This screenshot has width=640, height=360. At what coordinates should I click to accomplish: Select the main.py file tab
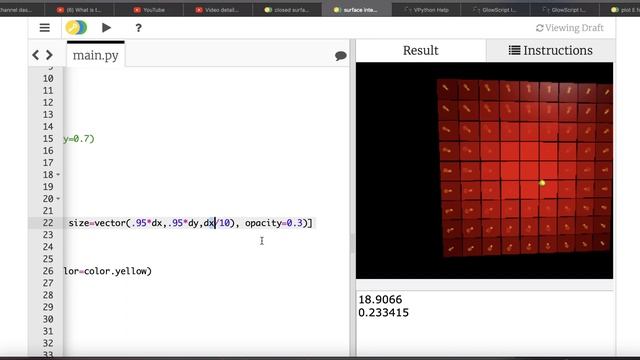(x=96, y=55)
